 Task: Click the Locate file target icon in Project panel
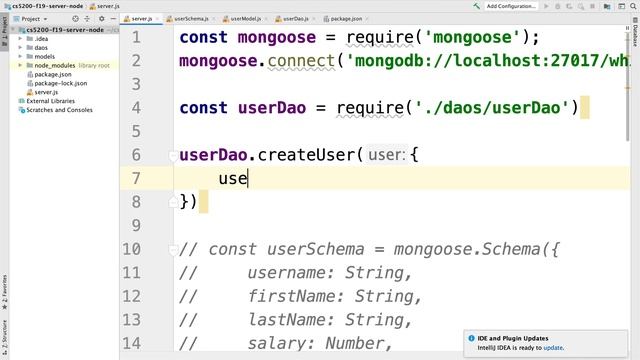[75, 19]
